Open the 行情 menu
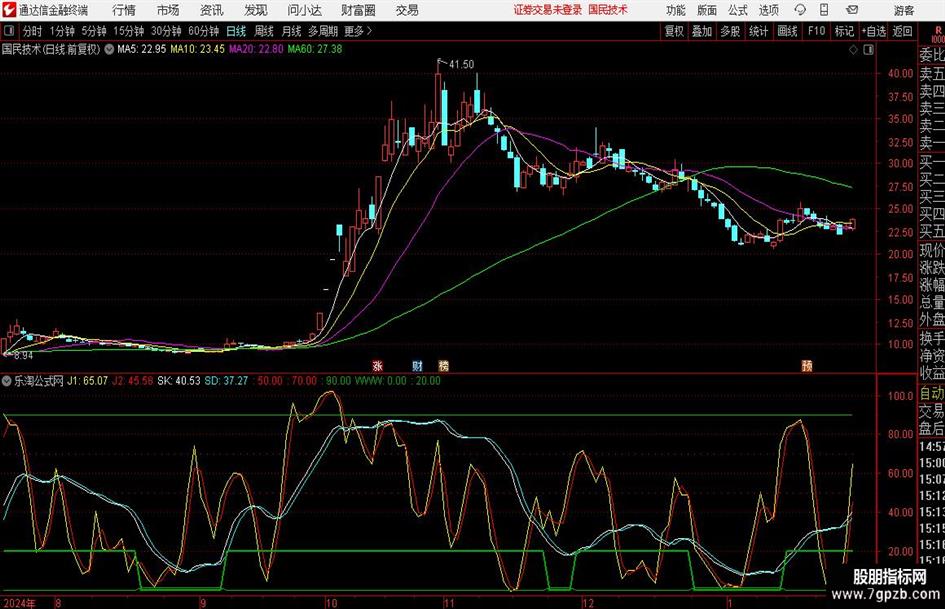945x609 pixels. click(124, 10)
